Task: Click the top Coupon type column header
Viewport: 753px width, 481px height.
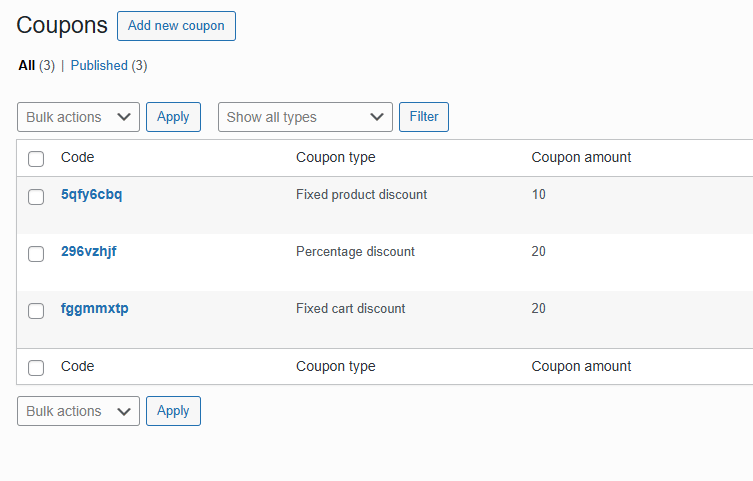Action: click(335, 157)
